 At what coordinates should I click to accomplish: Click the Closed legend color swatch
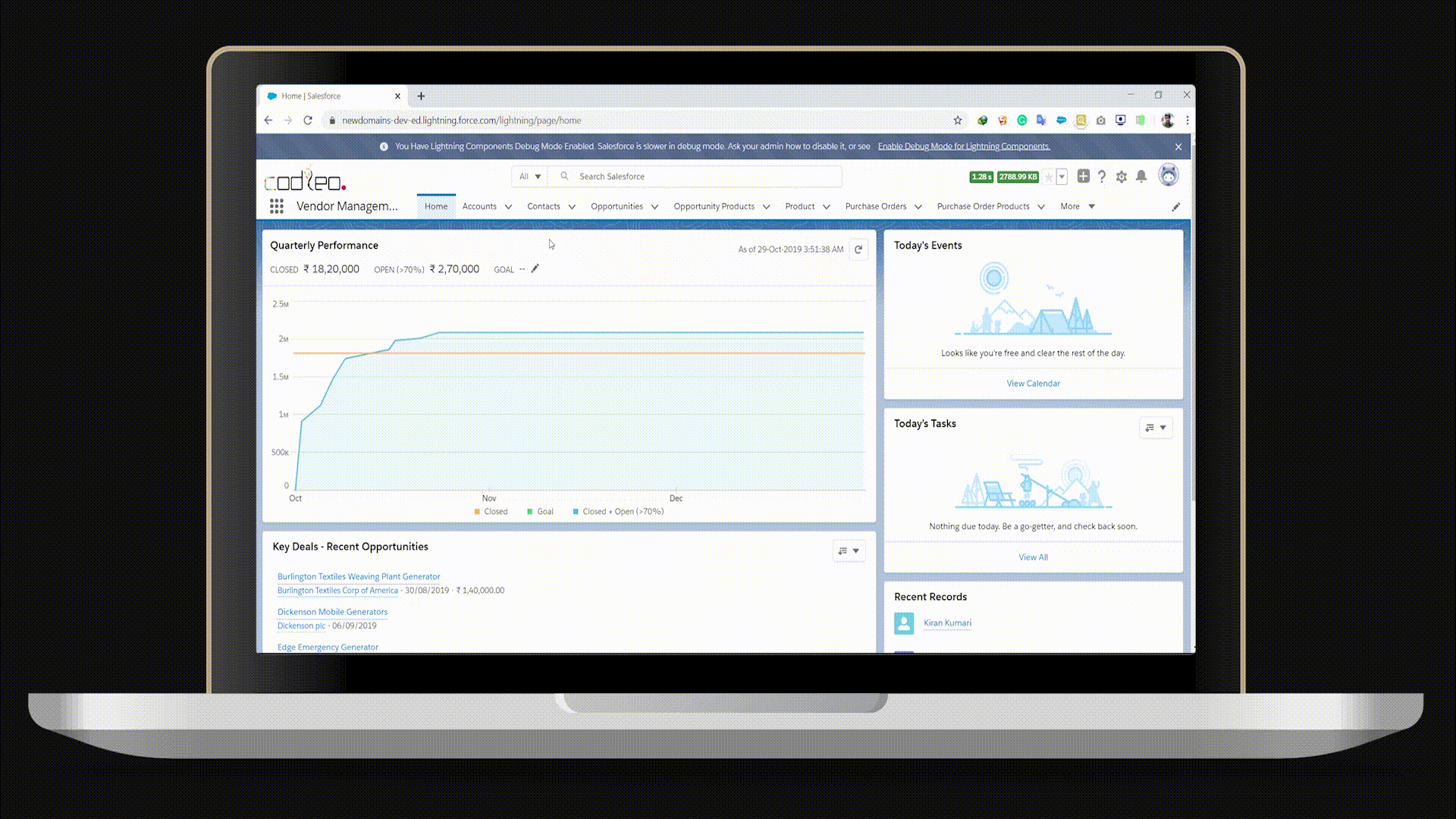tap(477, 512)
